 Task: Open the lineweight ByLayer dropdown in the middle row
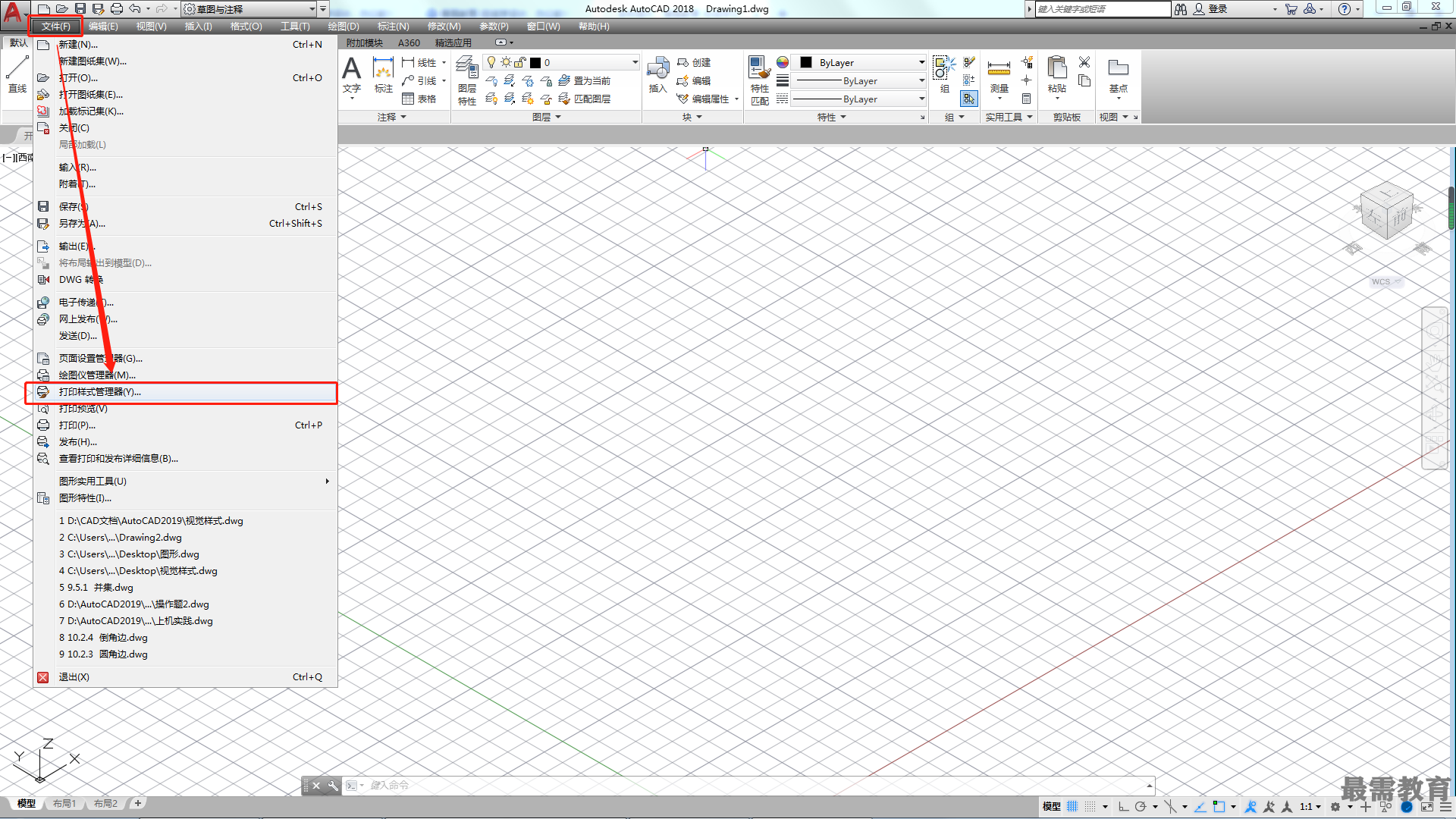859,81
